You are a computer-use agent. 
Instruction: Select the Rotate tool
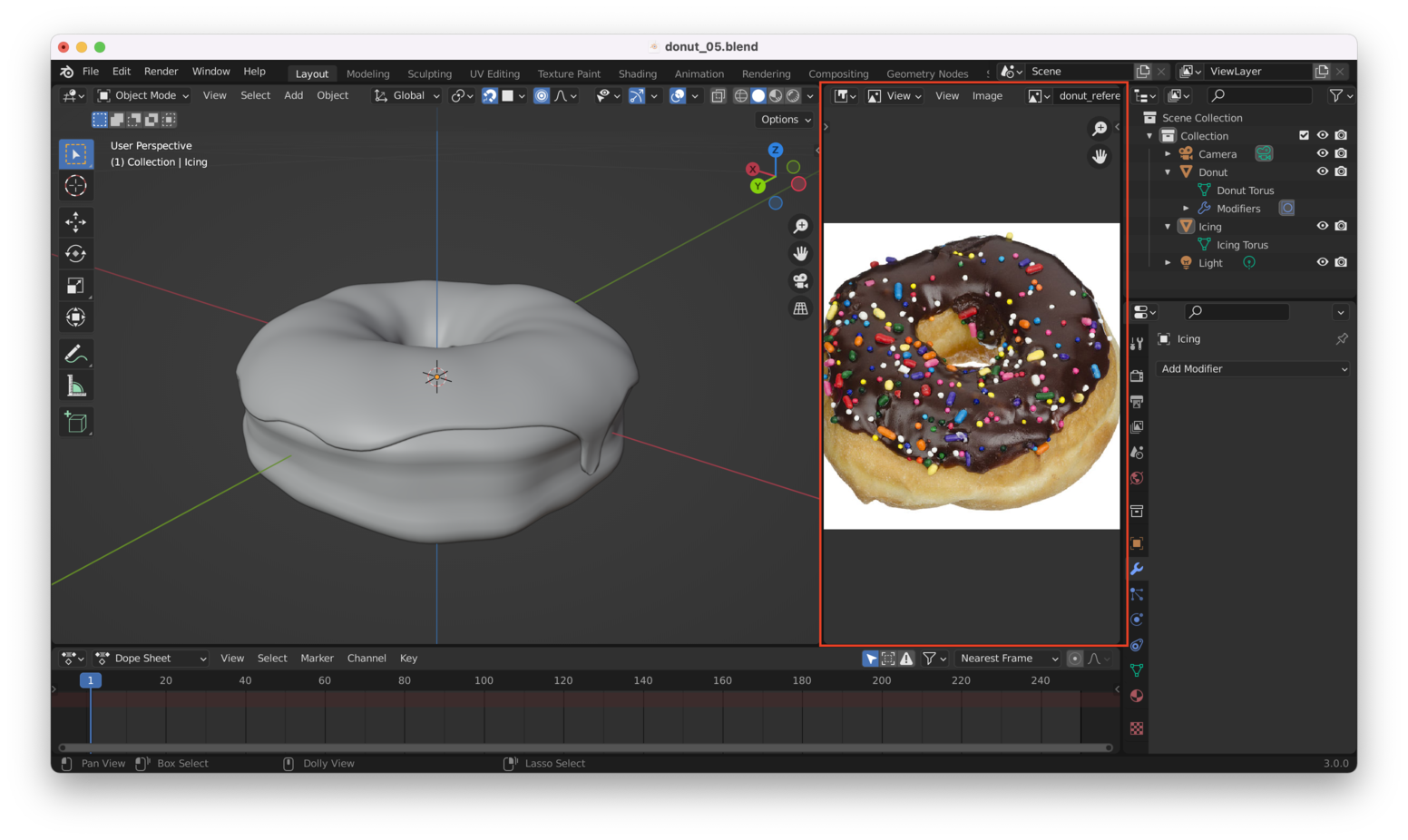coord(76,254)
